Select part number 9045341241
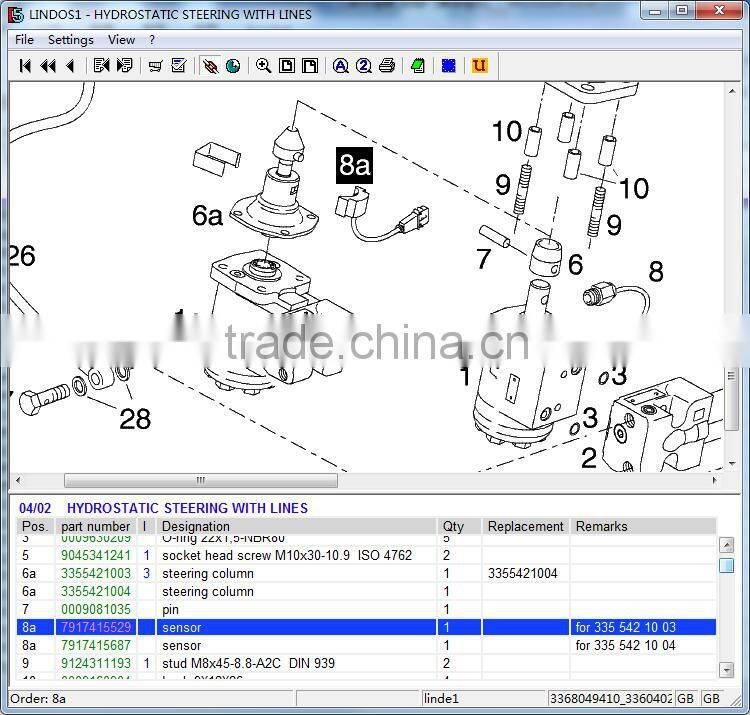750x715 pixels. pyautogui.click(x=96, y=555)
